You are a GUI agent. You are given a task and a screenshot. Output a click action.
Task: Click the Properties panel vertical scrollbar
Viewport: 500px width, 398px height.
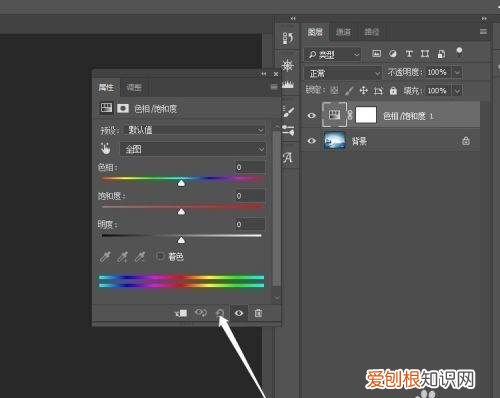276,208
